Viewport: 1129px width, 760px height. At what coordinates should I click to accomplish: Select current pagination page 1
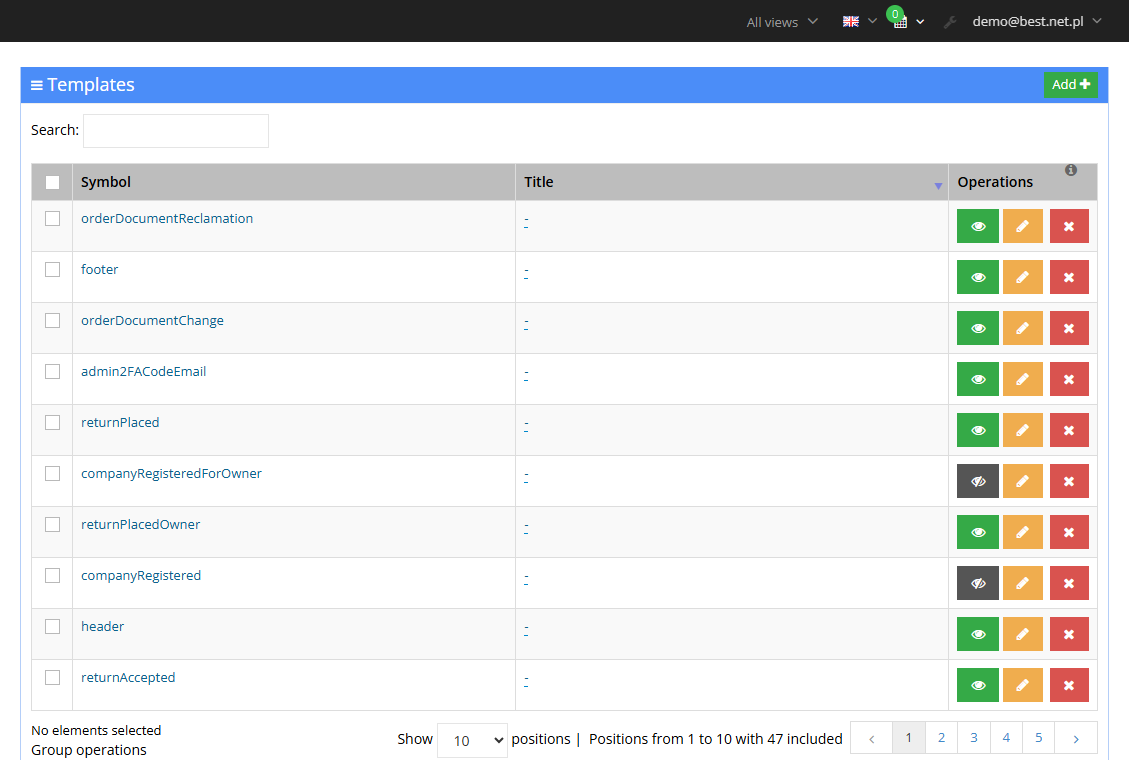909,738
